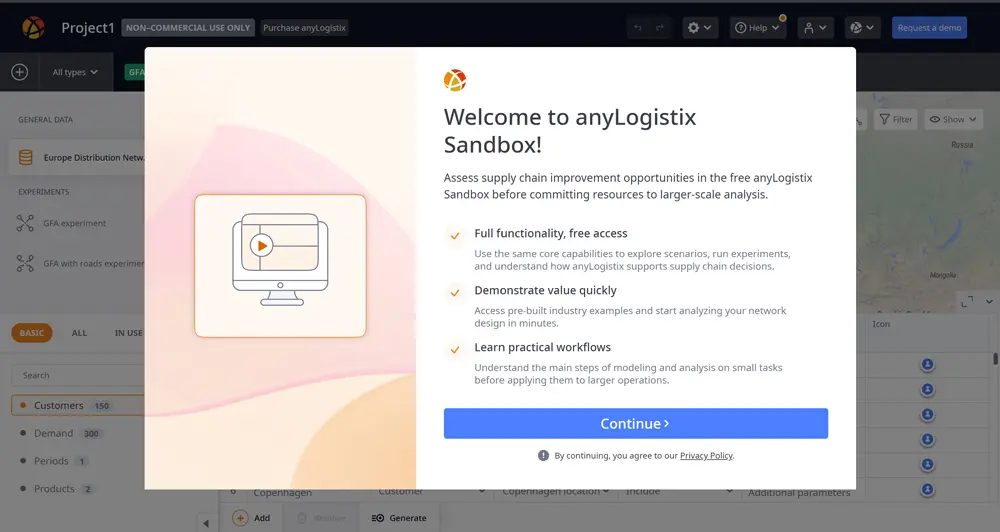Click the GFA with roads experiment icon

click(25, 263)
